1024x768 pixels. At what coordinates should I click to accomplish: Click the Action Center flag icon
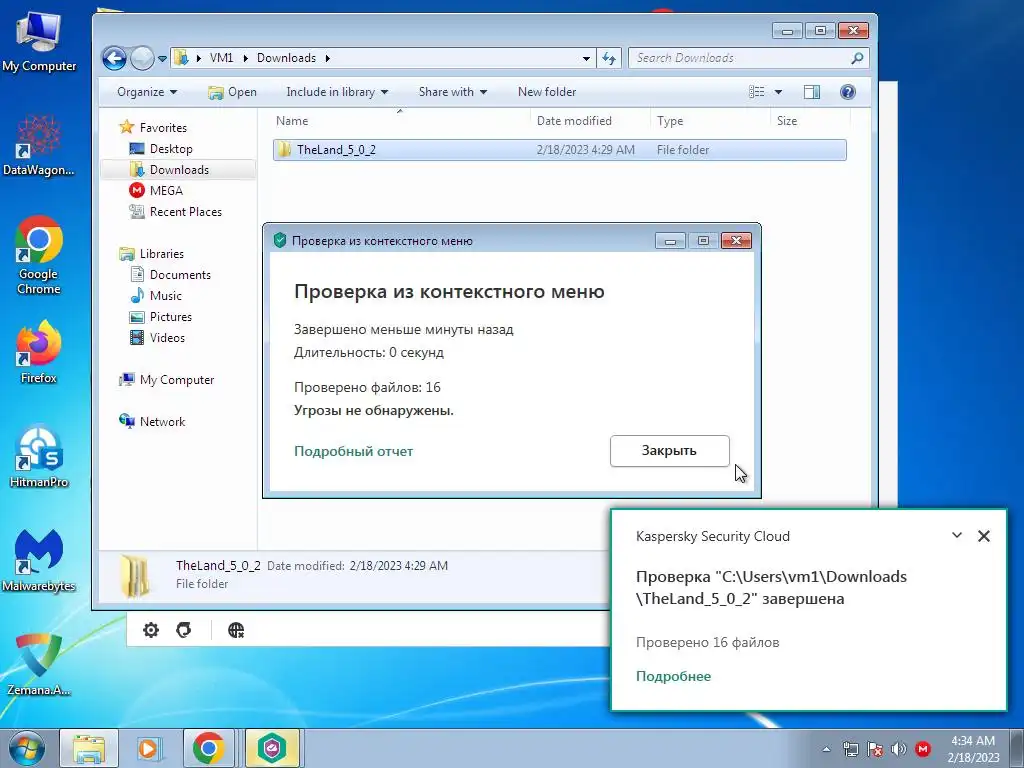point(874,749)
